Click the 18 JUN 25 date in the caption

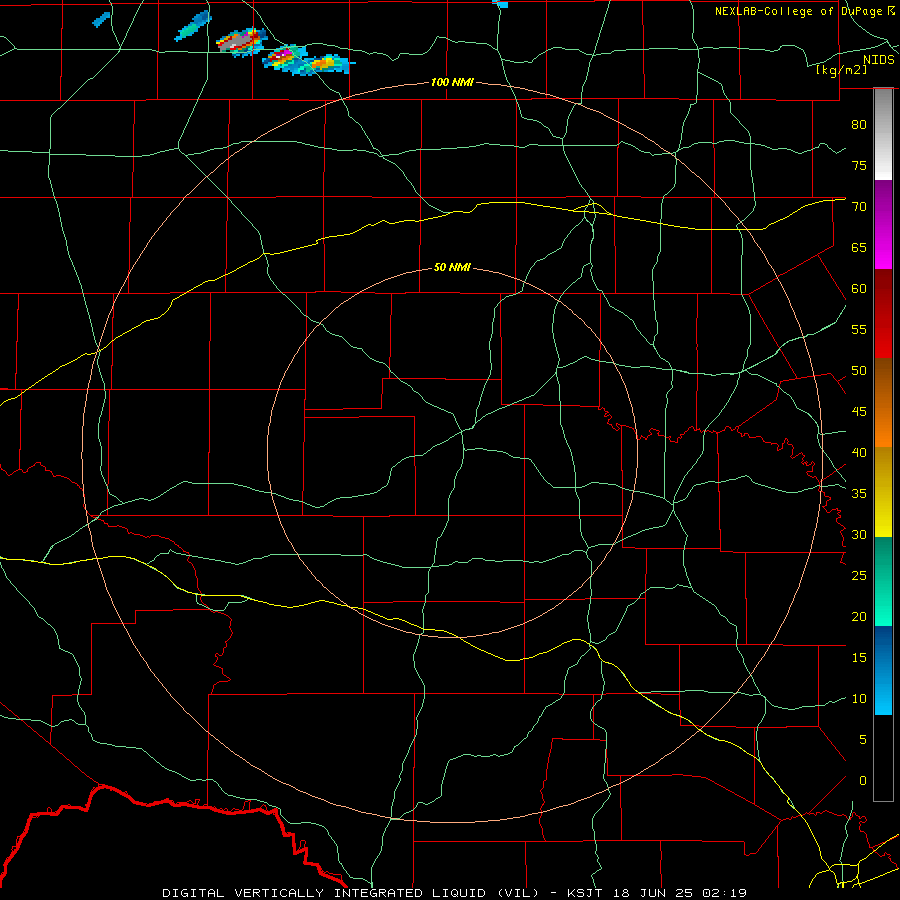point(654,893)
